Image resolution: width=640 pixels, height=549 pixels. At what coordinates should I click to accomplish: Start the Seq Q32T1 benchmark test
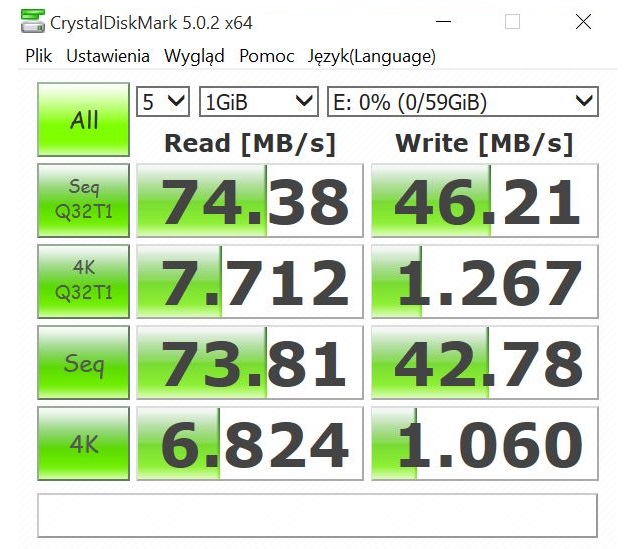pyautogui.click(x=84, y=200)
